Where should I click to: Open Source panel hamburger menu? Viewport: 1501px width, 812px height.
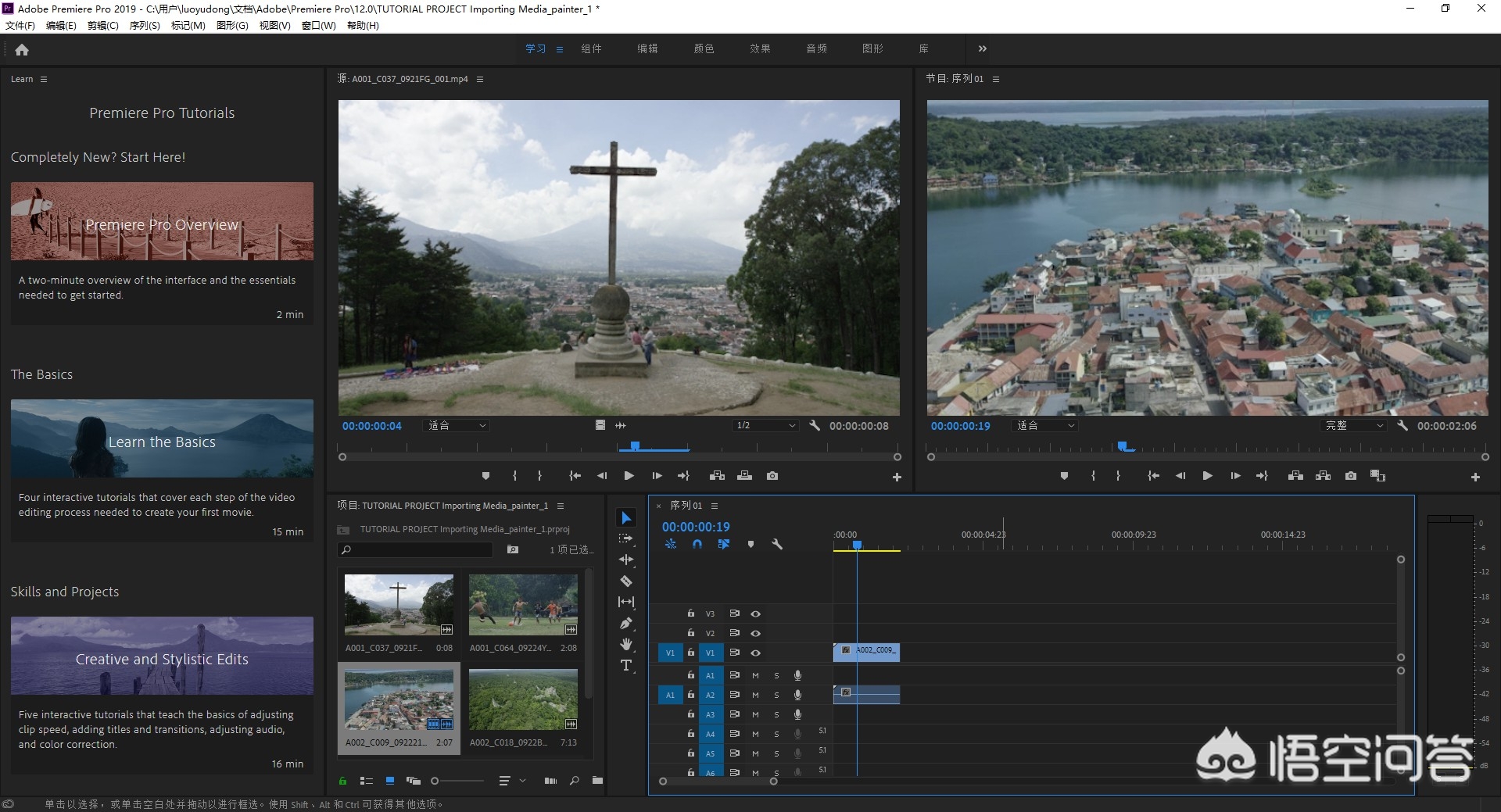click(480, 79)
